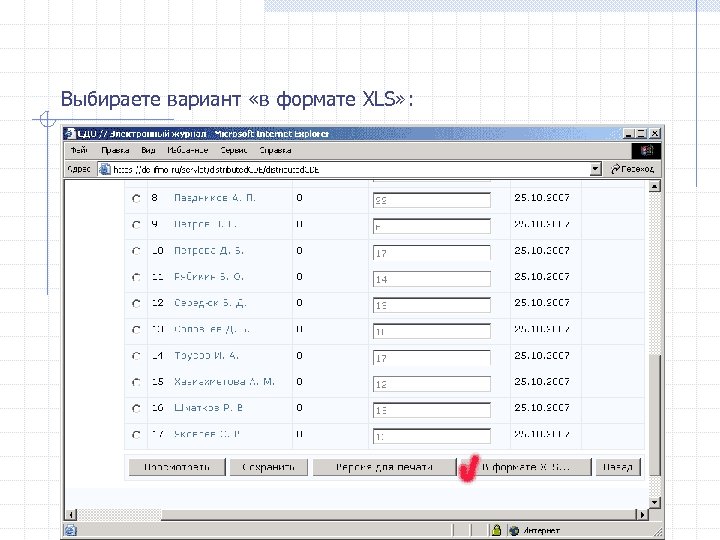Click the vertical scrollbar down arrow
This screenshot has width=720, height=540.
click(655, 502)
